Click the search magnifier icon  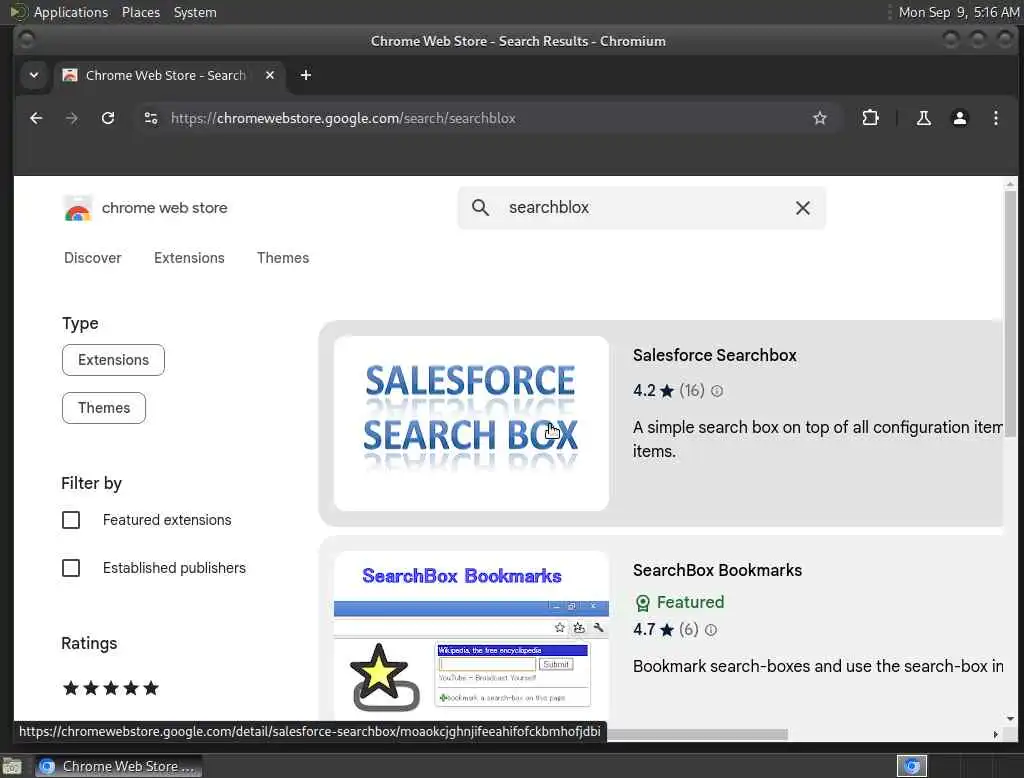click(x=480, y=208)
